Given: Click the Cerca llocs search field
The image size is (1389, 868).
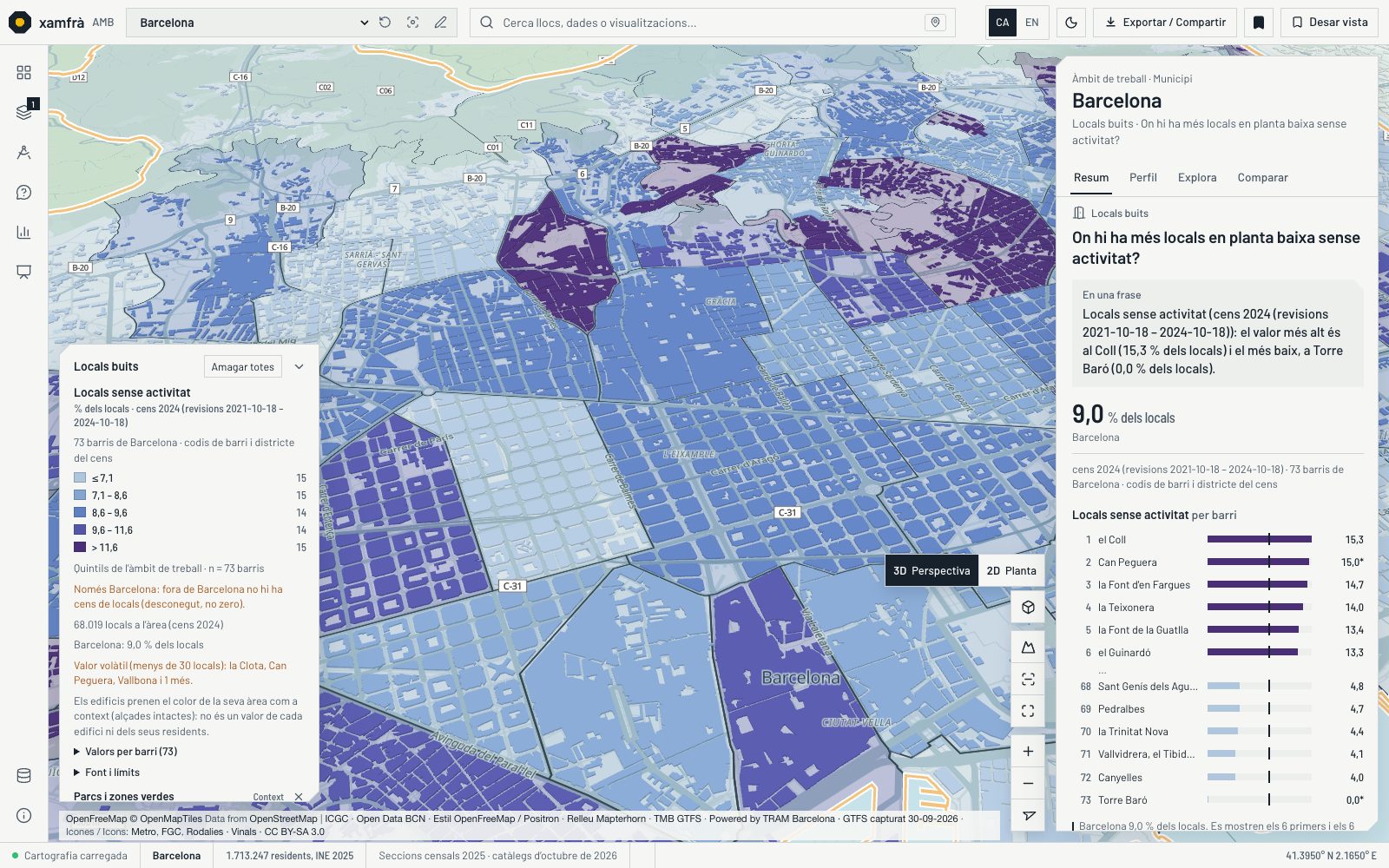Looking at the screenshot, I should [x=712, y=23].
